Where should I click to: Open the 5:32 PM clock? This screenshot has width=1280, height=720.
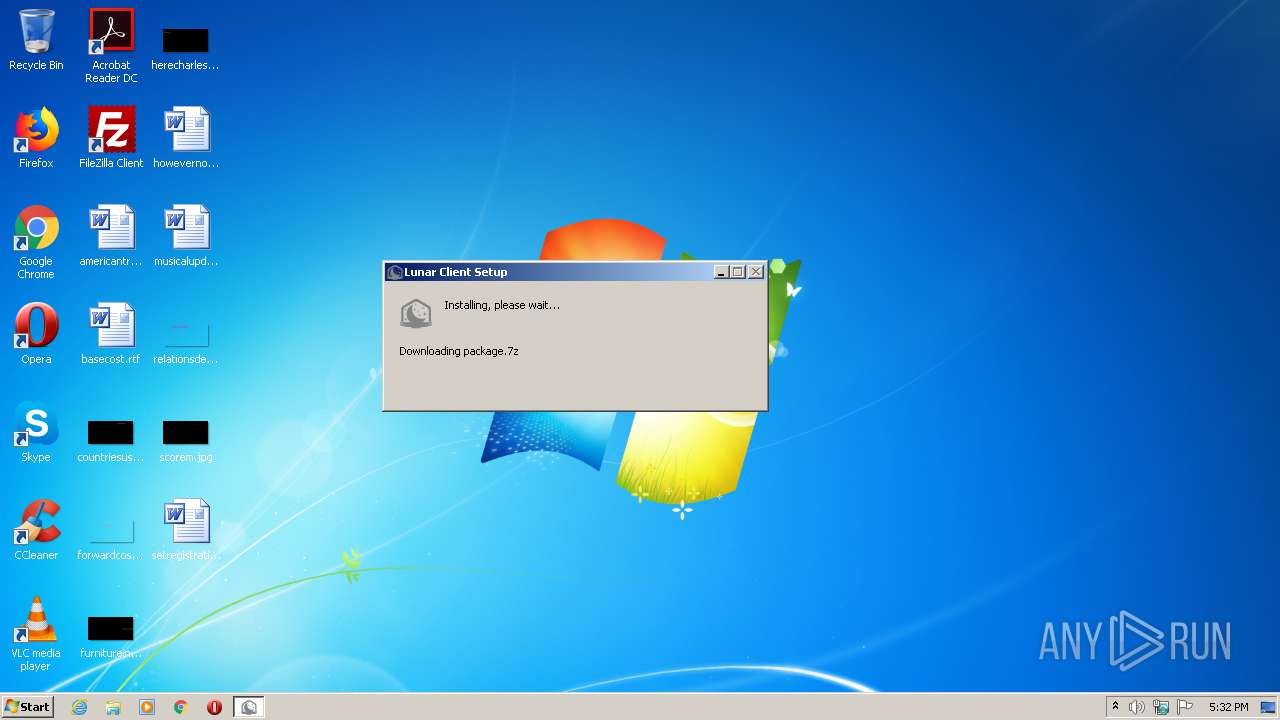1228,707
